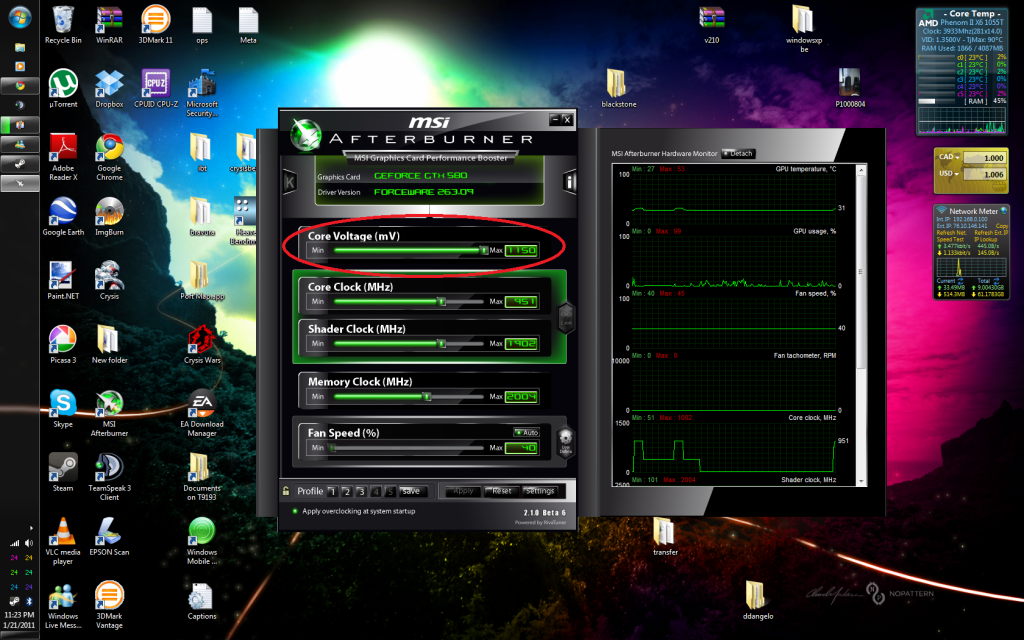Toggle the core/shader clock link button
Screen dimensions: 1024x640
coord(566,318)
